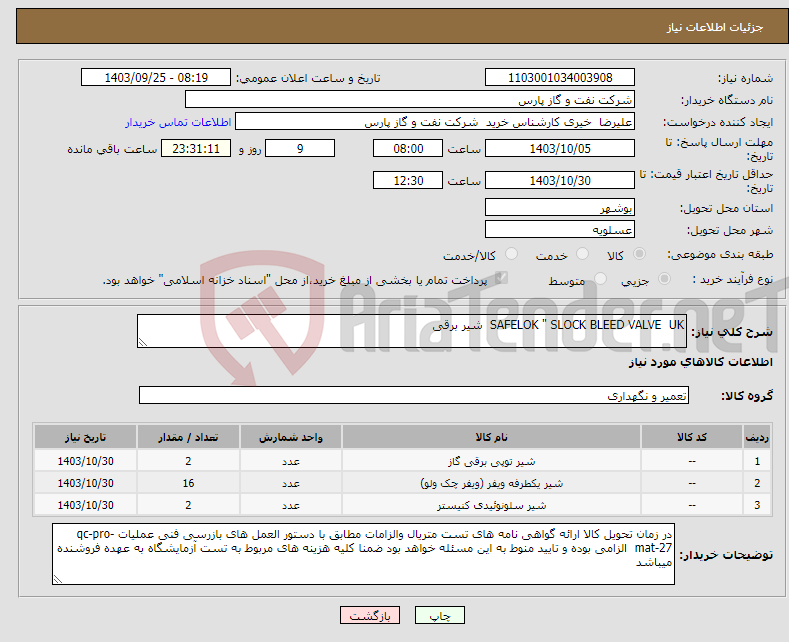789x642 pixels.
Task: Toggle the treasury bonds payment checkbox
Action: [x=501, y=278]
